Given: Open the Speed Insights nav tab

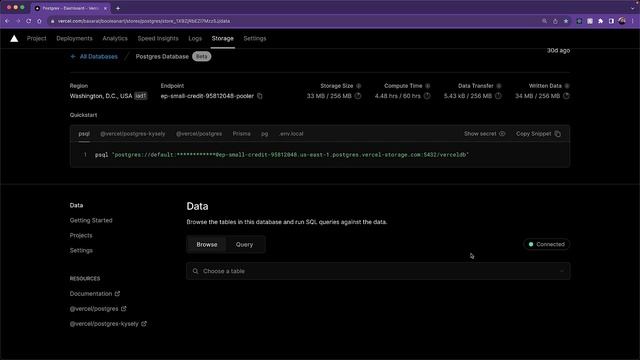Looking at the screenshot, I should coord(158,38).
